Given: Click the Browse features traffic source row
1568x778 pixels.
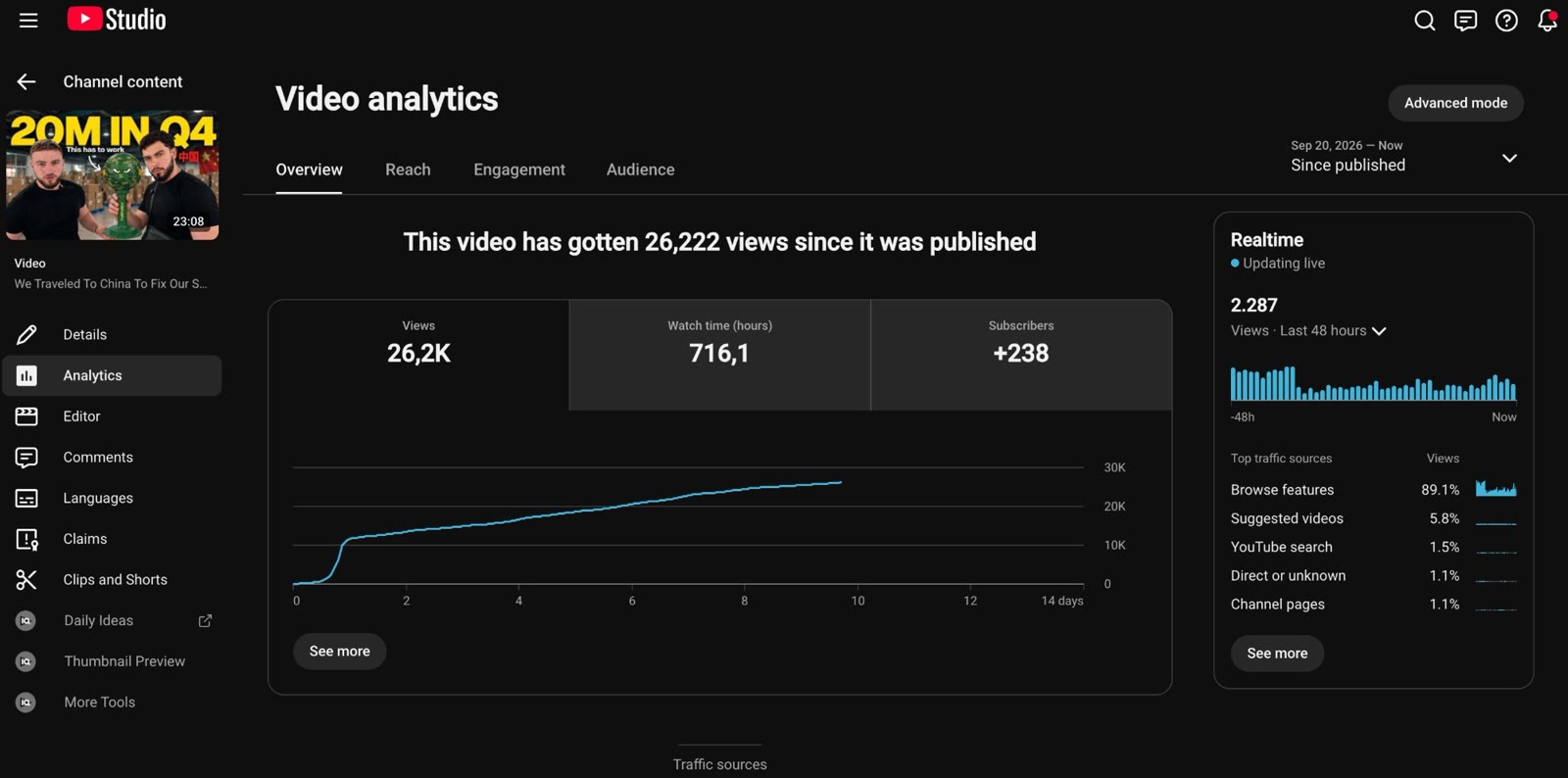Looking at the screenshot, I should tap(1373, 490).
